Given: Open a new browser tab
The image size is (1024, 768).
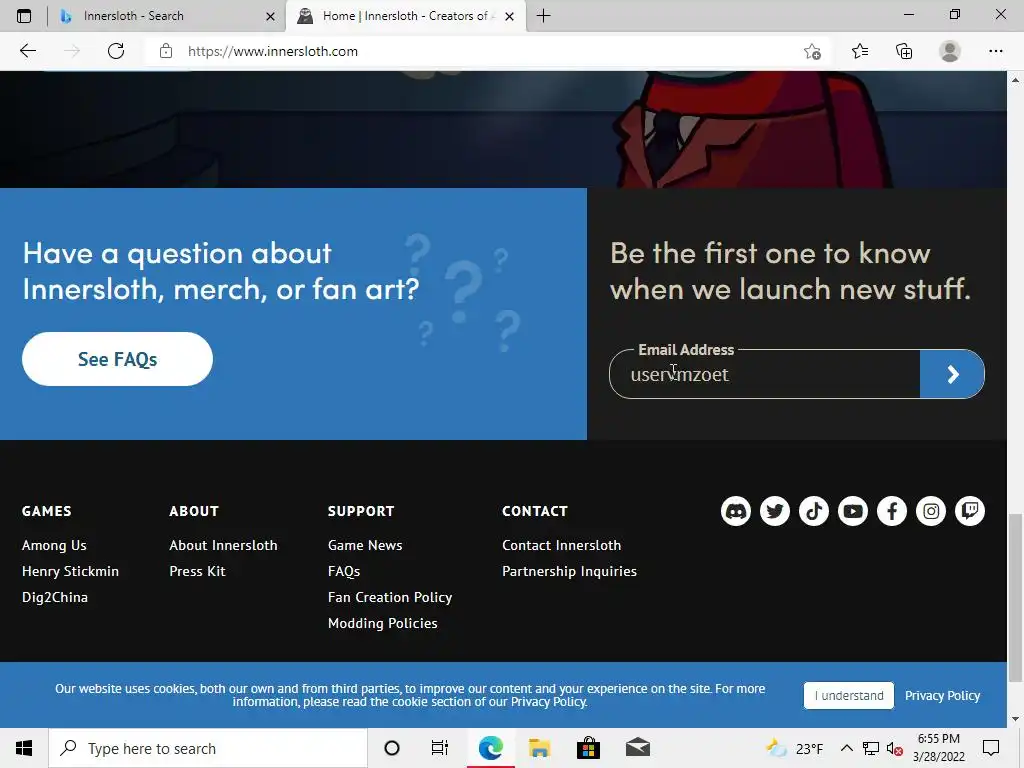Looking at the screenshot, I should tap(543, 16).
